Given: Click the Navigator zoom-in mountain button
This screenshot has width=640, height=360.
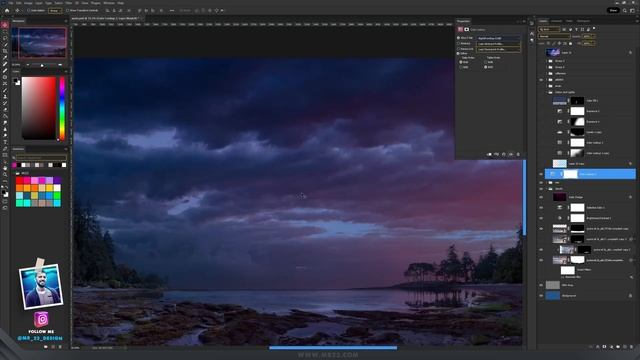Looking at the screenshot, I should click(60, 64).
